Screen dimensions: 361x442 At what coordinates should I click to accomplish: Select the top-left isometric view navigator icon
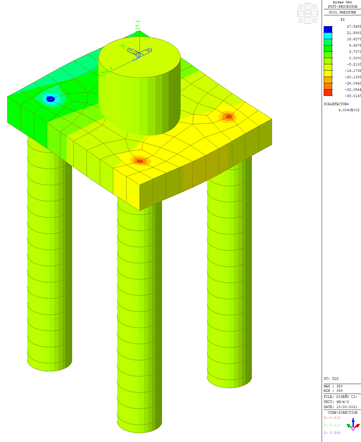(300, 6)
